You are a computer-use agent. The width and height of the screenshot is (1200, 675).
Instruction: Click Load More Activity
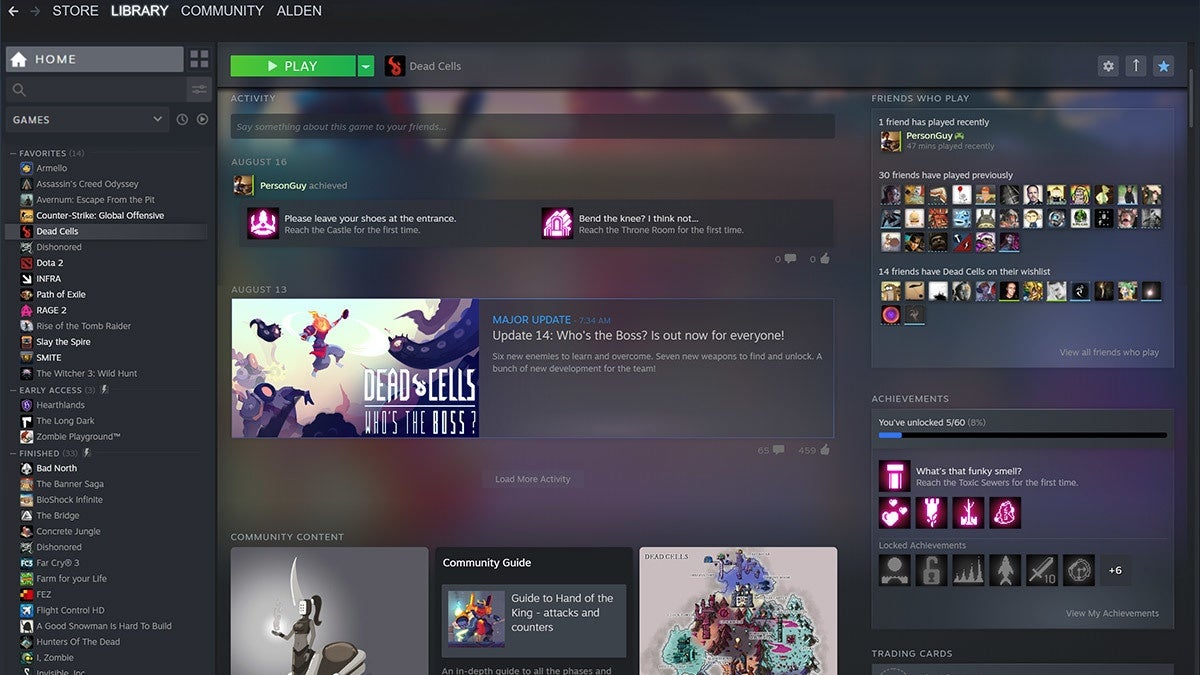pos(533,479)
